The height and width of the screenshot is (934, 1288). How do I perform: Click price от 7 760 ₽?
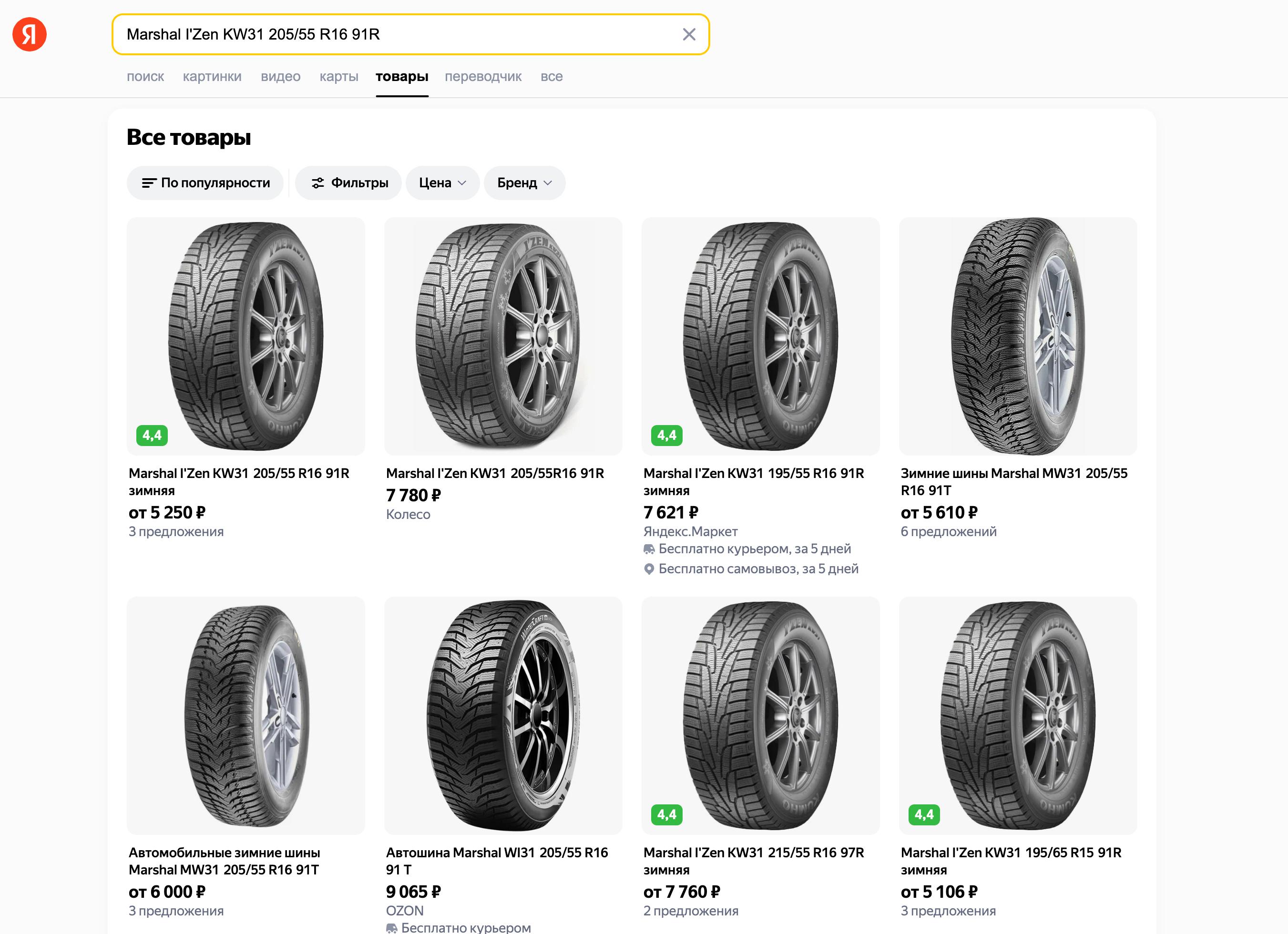pos(682,892)
